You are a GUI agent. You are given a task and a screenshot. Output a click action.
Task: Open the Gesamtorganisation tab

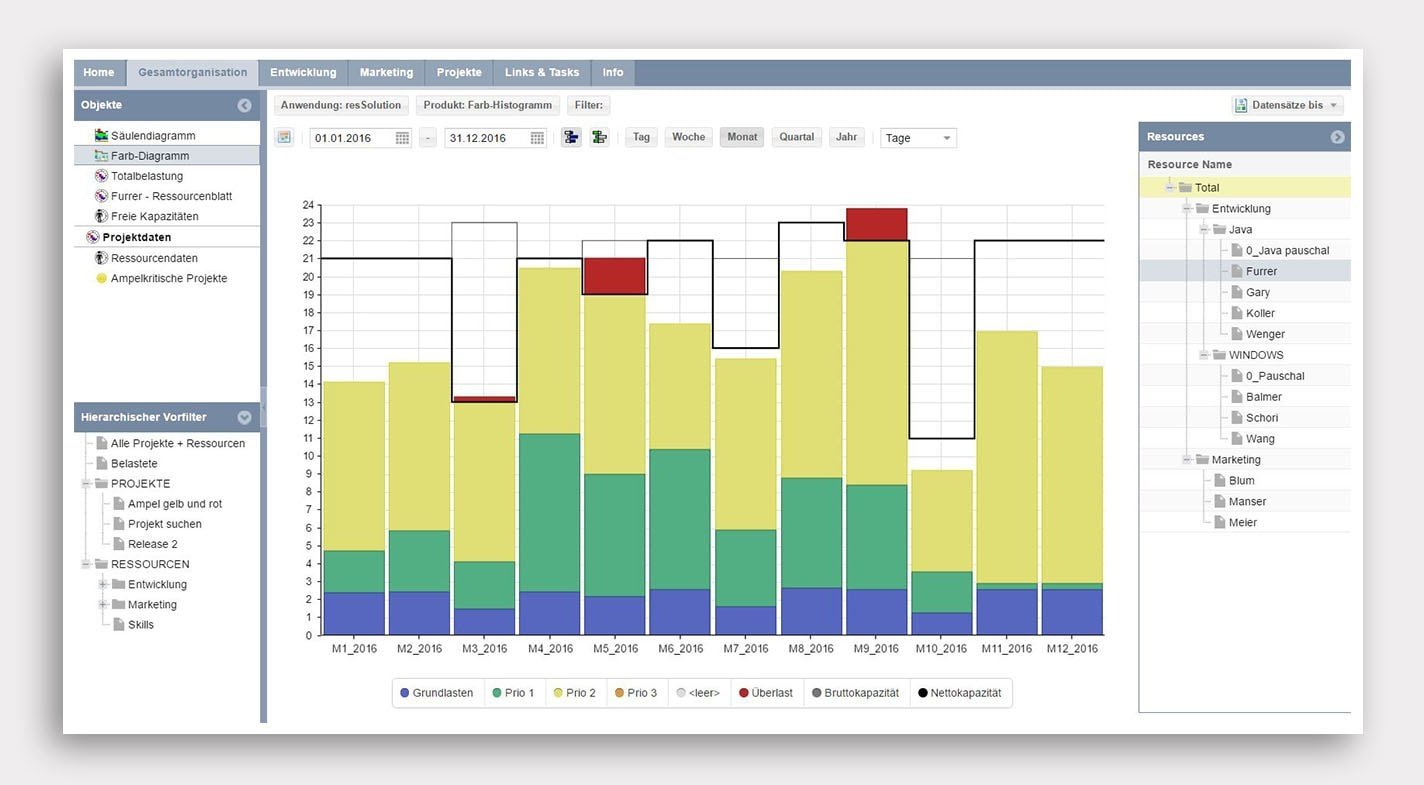point(193,72)
